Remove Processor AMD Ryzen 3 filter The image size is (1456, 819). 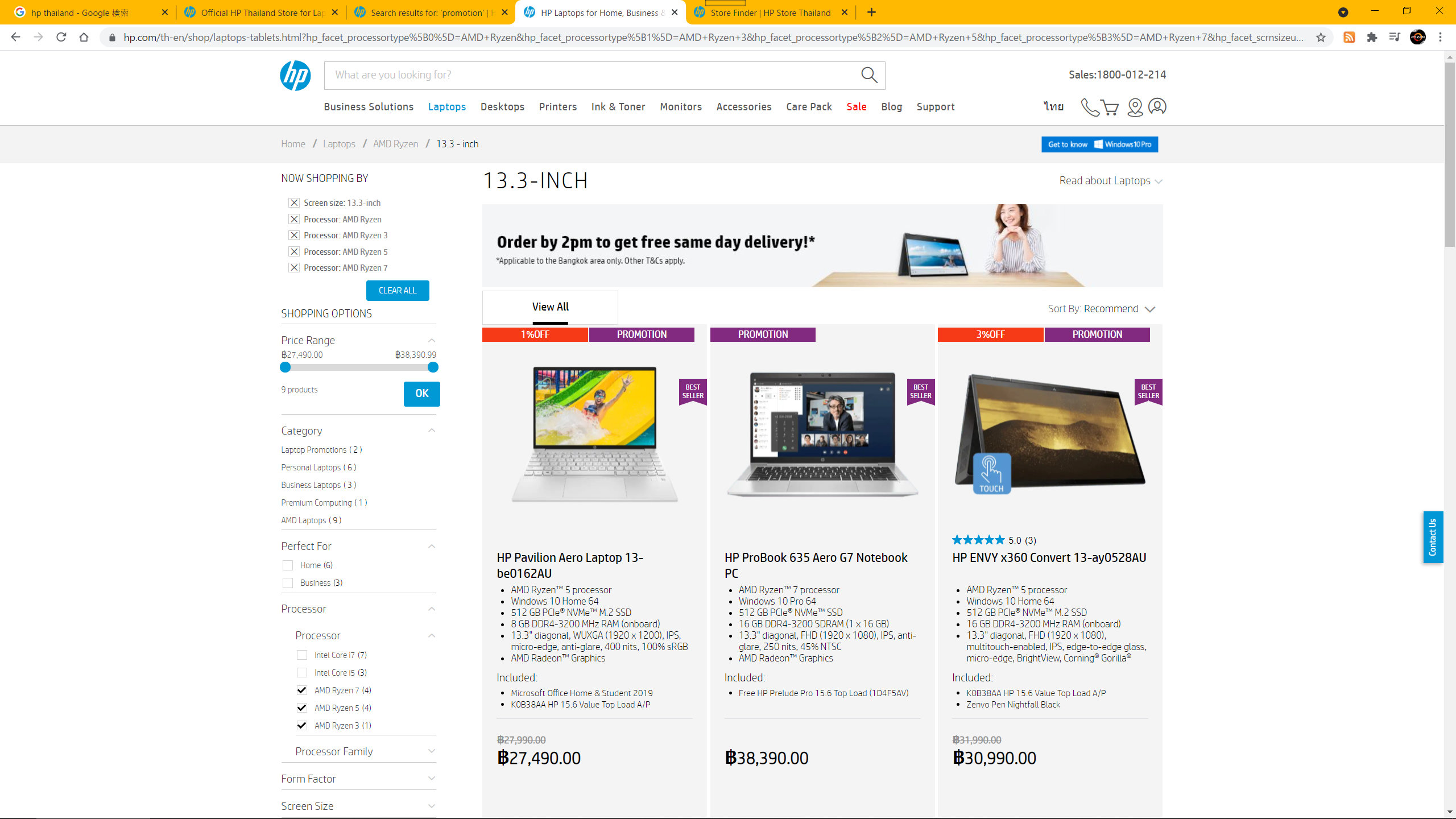294,235
